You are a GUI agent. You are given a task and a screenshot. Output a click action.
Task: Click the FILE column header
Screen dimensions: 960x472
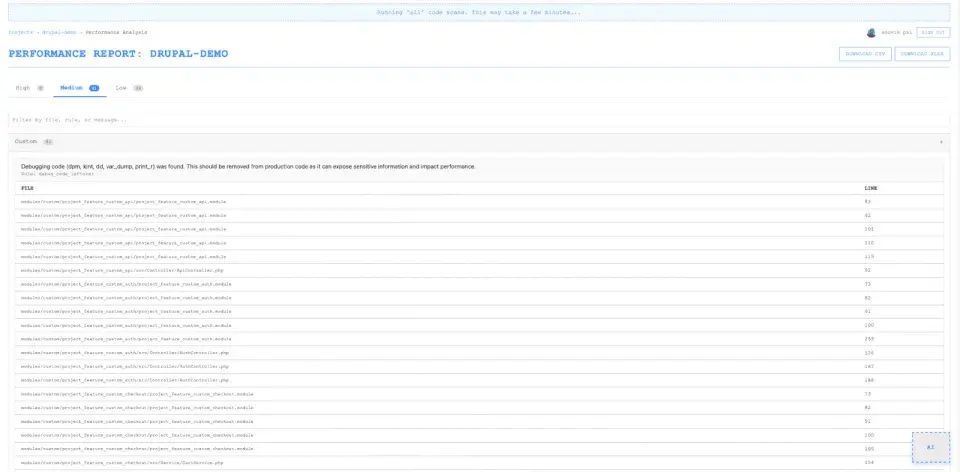pyautogui.click(x=28, y=188)
